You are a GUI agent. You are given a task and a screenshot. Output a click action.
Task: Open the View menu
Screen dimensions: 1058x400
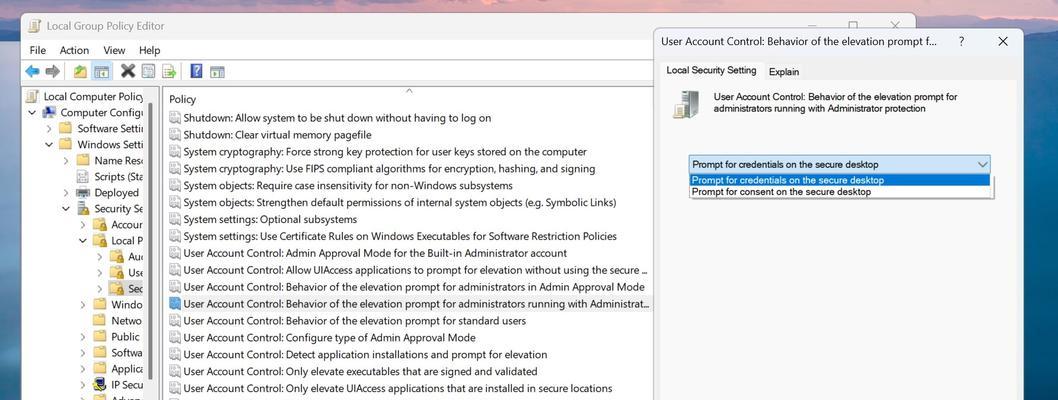(114, 50)
